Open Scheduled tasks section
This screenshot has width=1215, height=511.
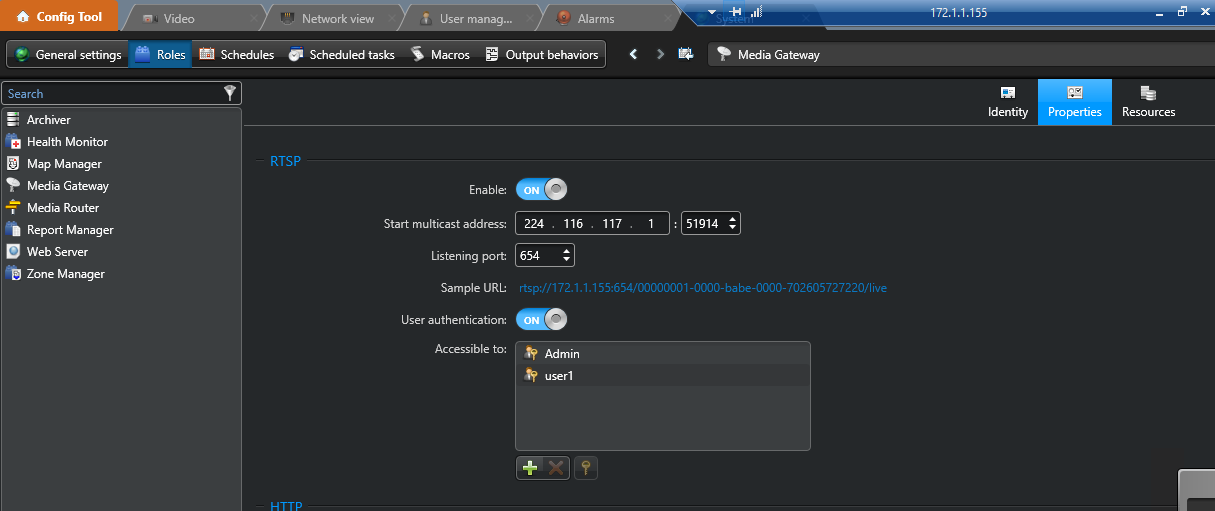coord(341,55)
